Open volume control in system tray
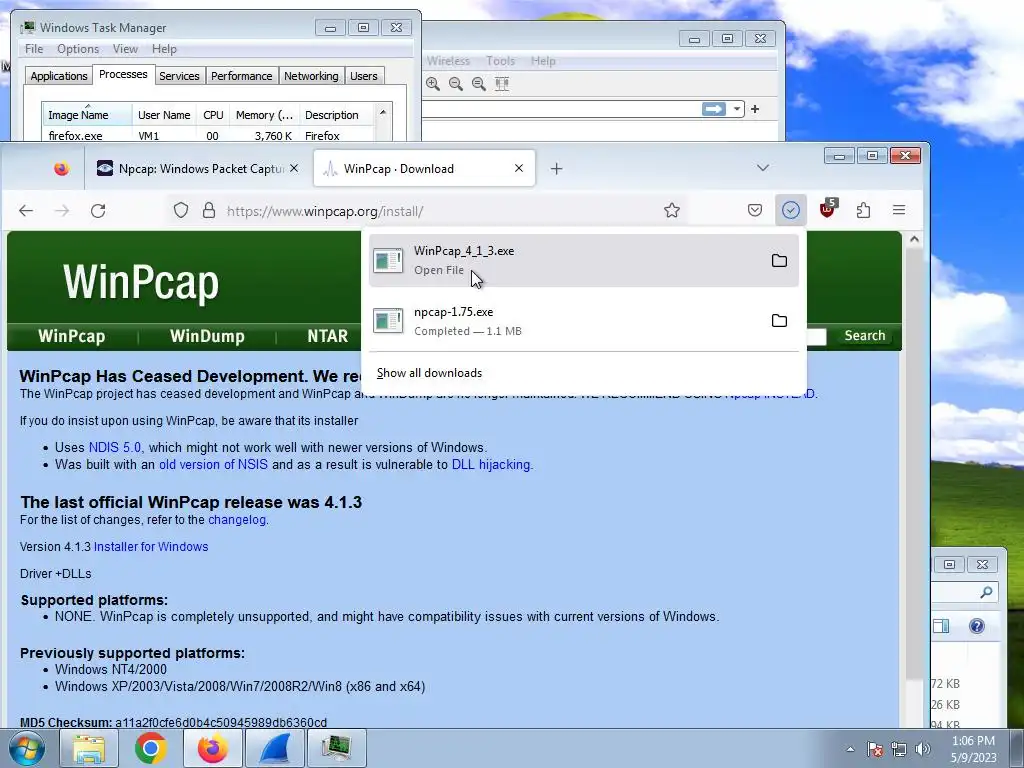Screen dimensions: 1024x768 pyautogui.click(x=923, y=749)
